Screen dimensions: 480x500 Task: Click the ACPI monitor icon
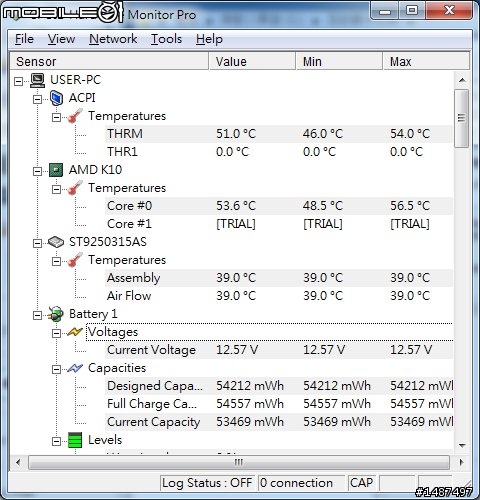point(56,98)
